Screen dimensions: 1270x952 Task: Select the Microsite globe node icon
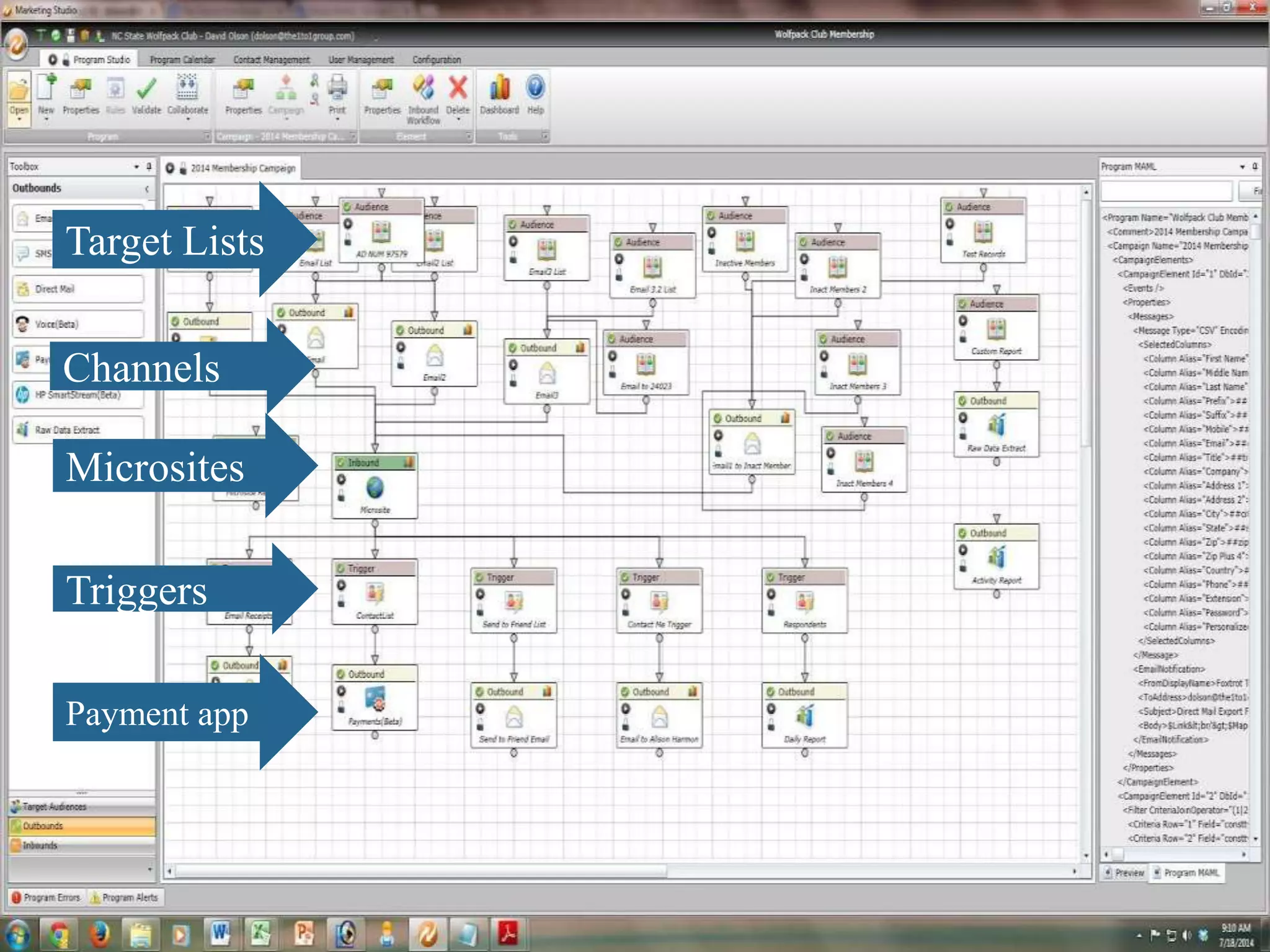click(375, 488)
